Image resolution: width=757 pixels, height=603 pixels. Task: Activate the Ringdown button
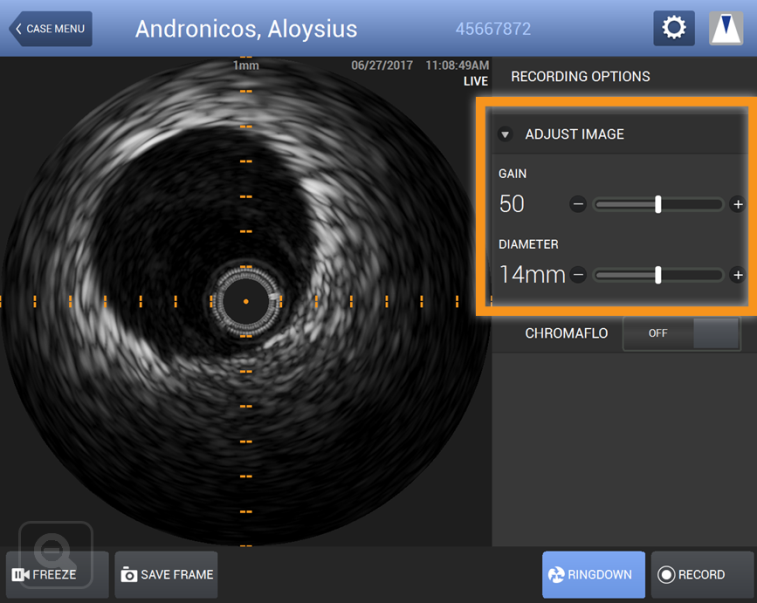[593, 575]
